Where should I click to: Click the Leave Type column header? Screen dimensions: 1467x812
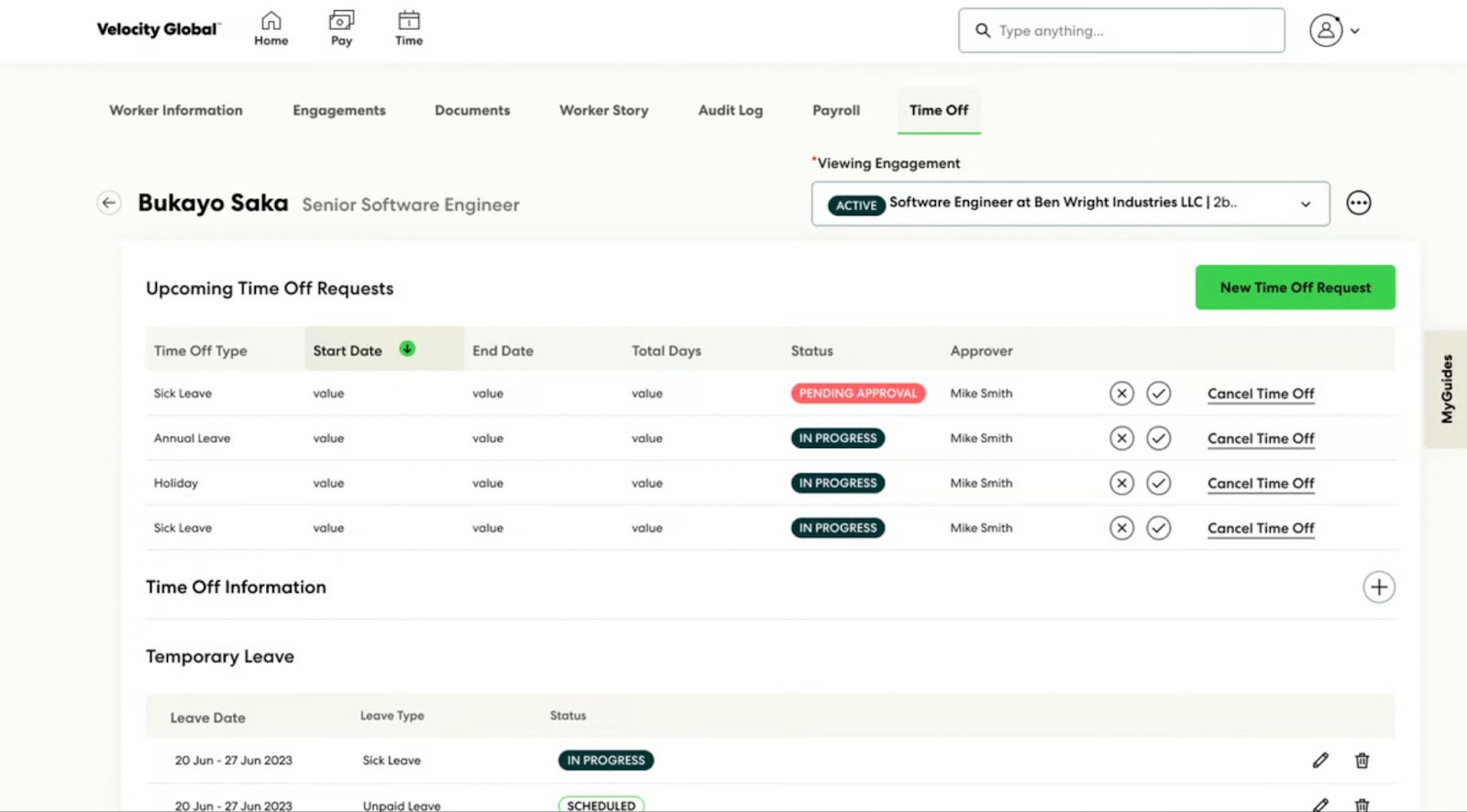392,716
